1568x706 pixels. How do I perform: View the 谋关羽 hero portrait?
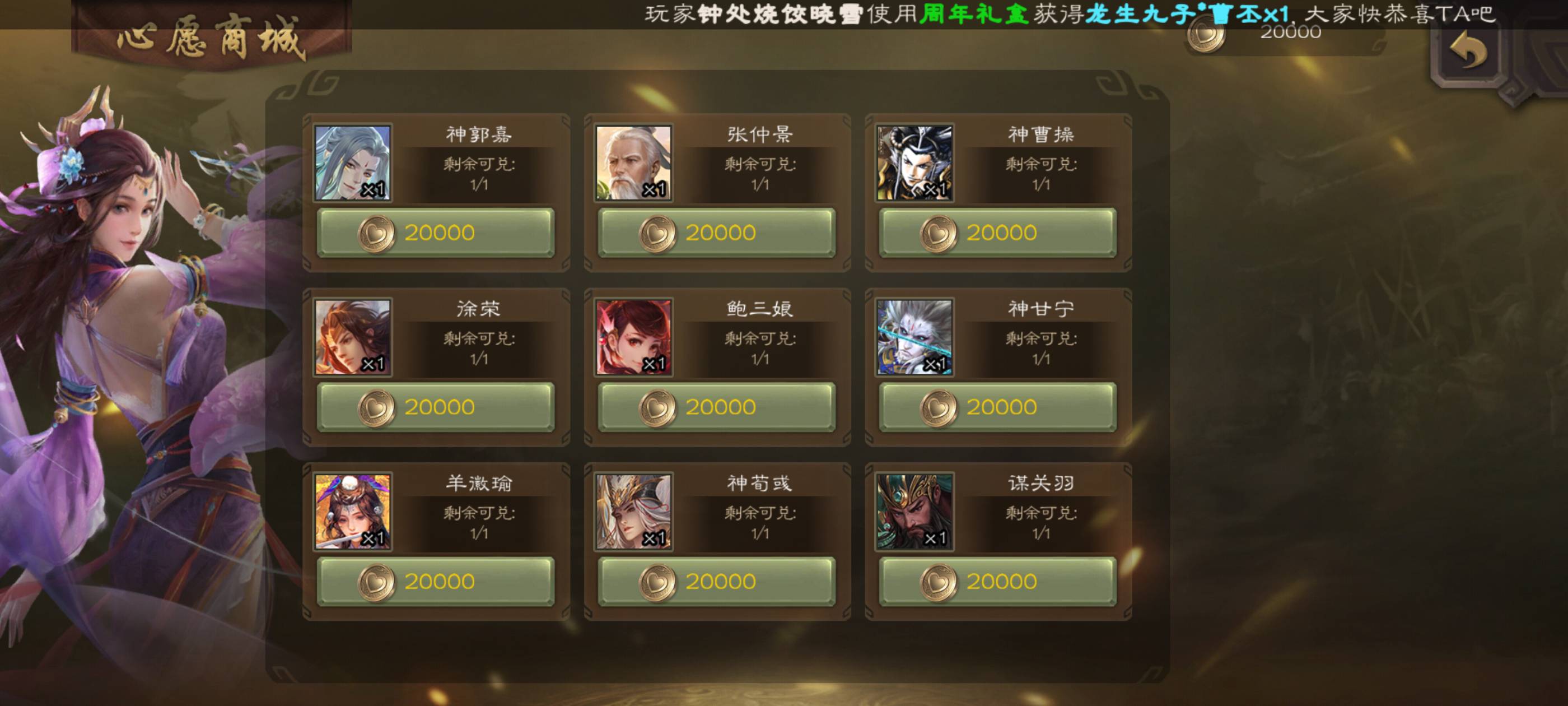915,512
